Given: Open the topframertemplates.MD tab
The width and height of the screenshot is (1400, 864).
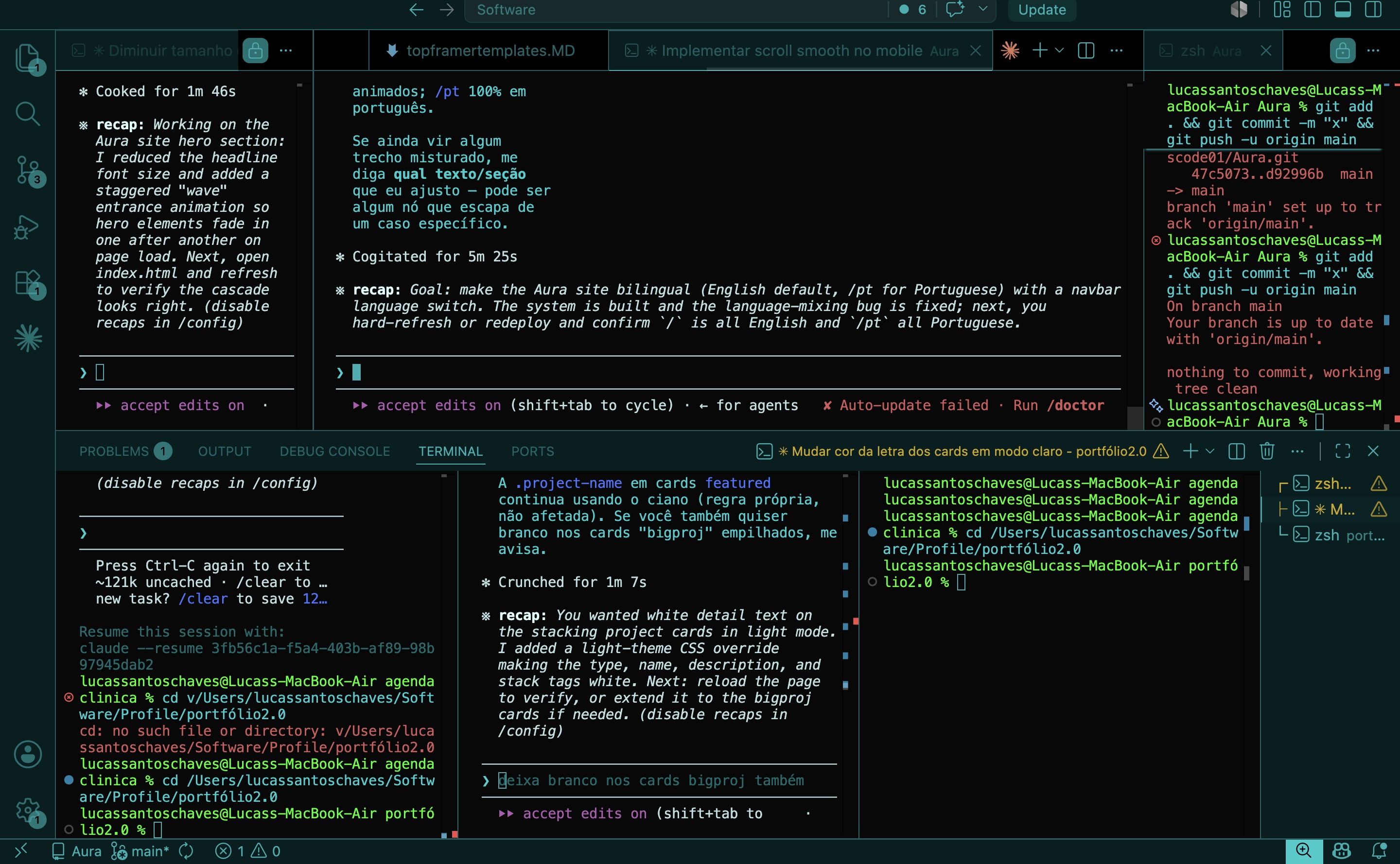Looking at the screenshot, I should (489, 51).
